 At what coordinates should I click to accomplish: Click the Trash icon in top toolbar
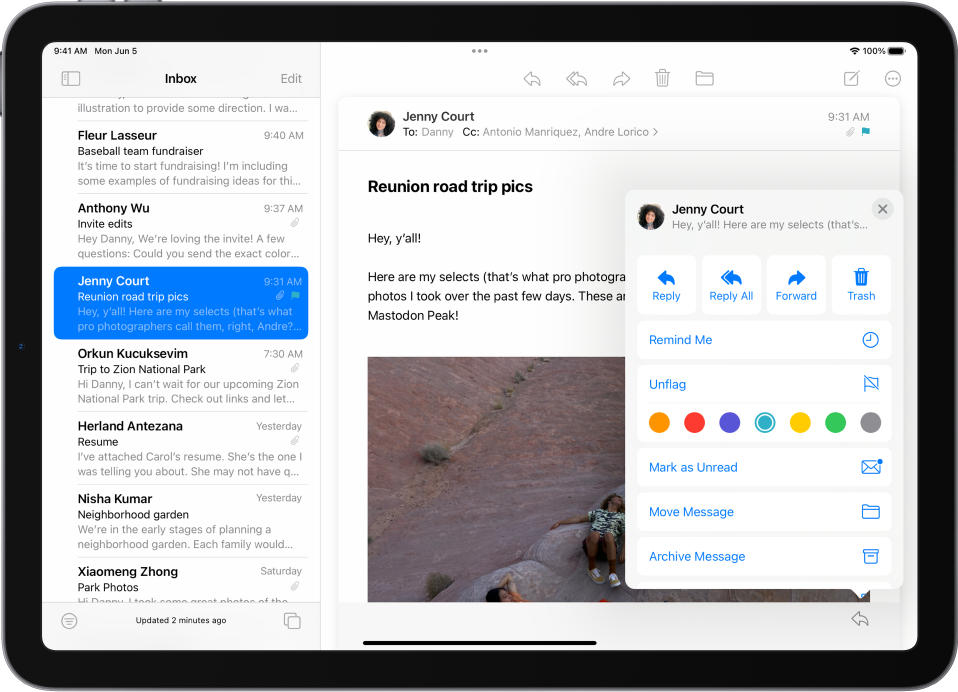click(662, 78)
